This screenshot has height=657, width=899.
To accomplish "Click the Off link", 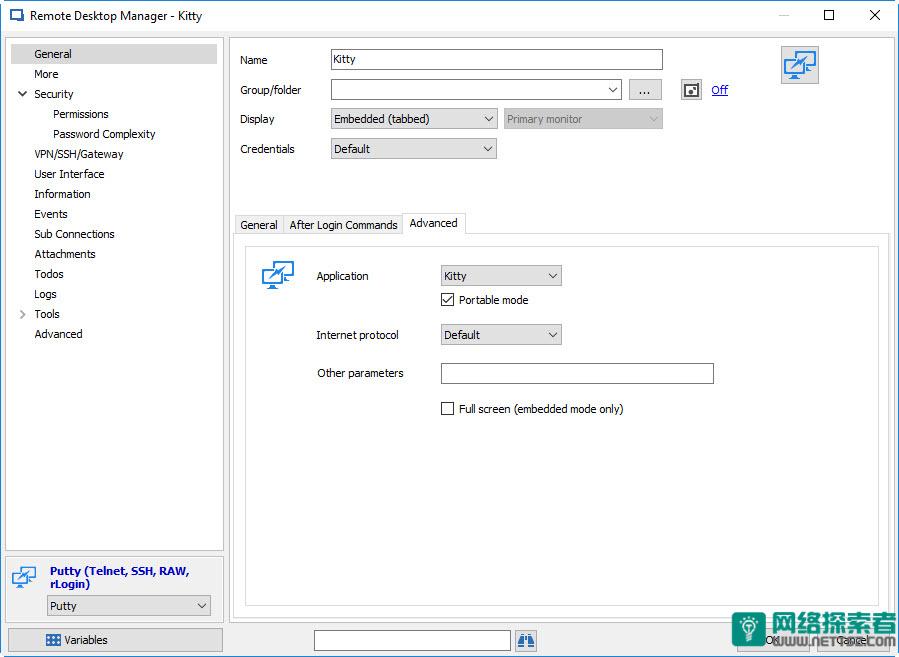I will tap(720, 90).
